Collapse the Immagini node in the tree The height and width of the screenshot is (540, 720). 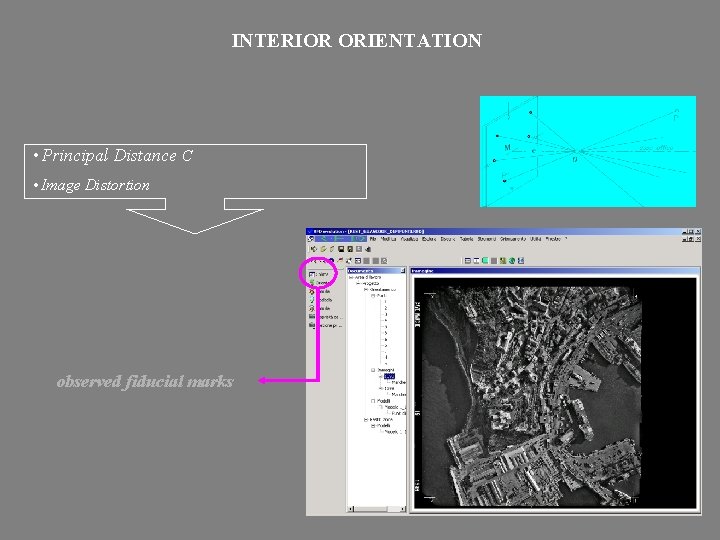click(x=373, y=370)
